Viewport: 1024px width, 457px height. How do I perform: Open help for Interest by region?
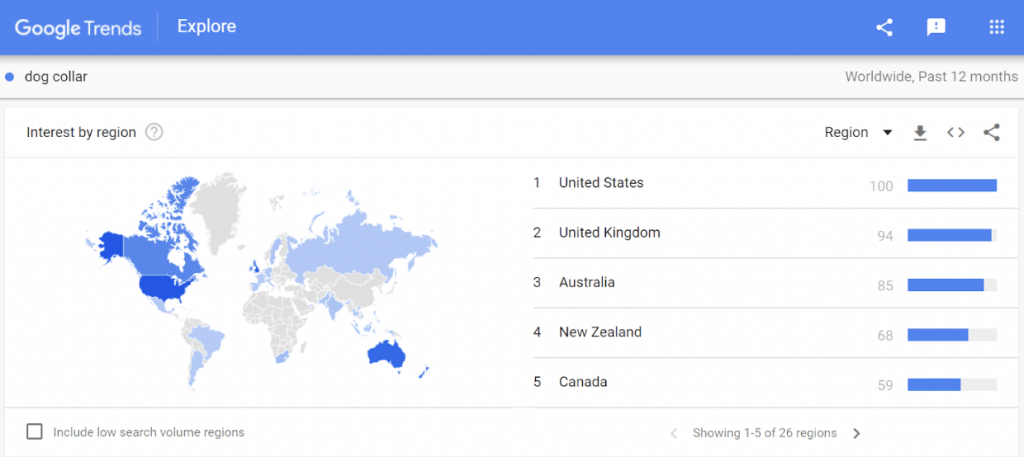(154, 133)
